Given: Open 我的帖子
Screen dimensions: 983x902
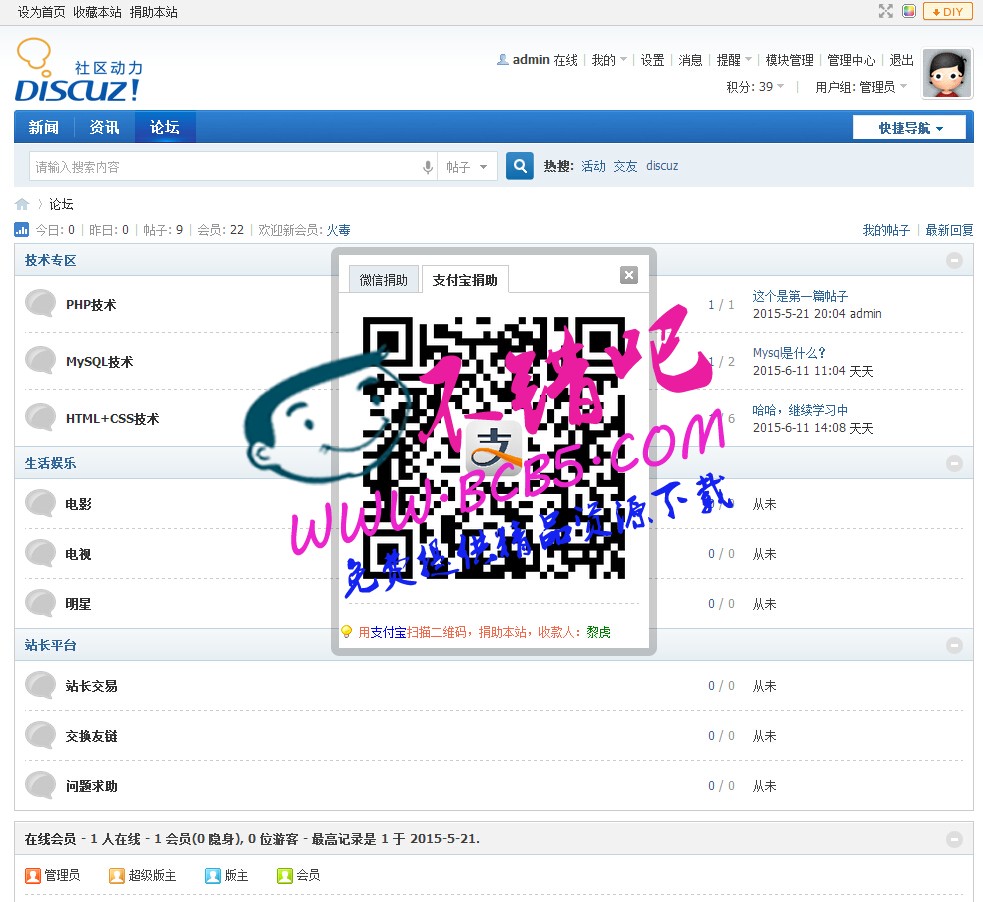Looking at the screenshot, I should (886, 230).
